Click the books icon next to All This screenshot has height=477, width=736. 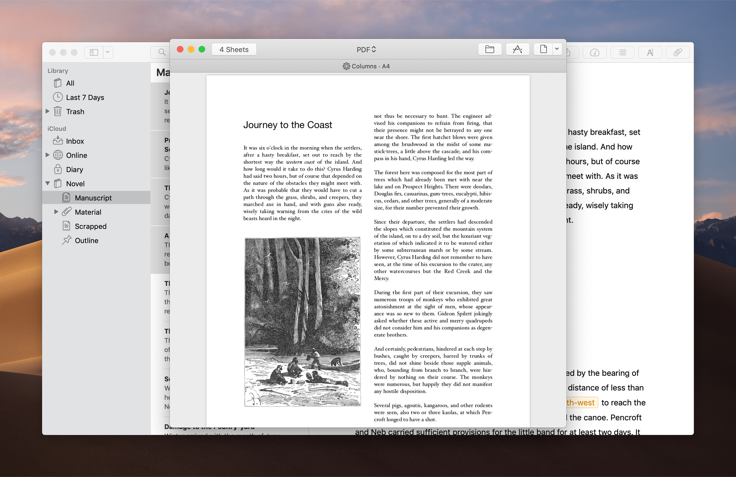(58, 83)
